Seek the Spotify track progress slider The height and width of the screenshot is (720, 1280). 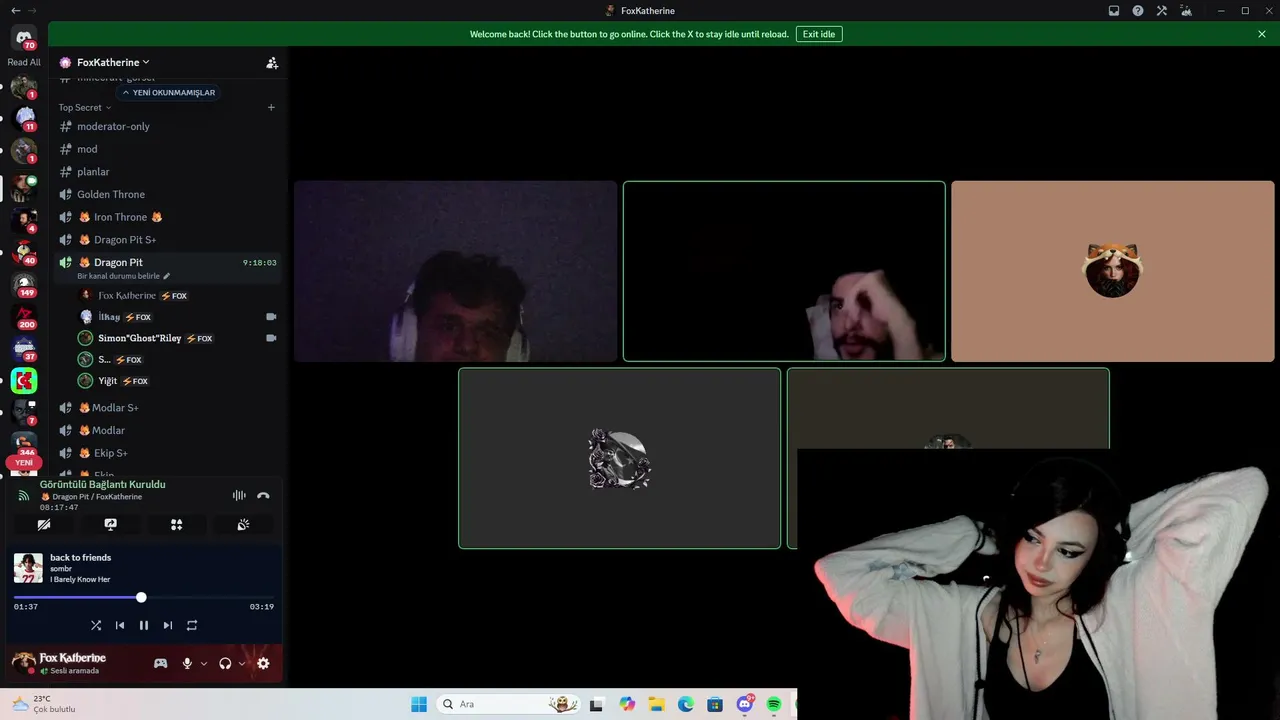[x=144, y=597]
